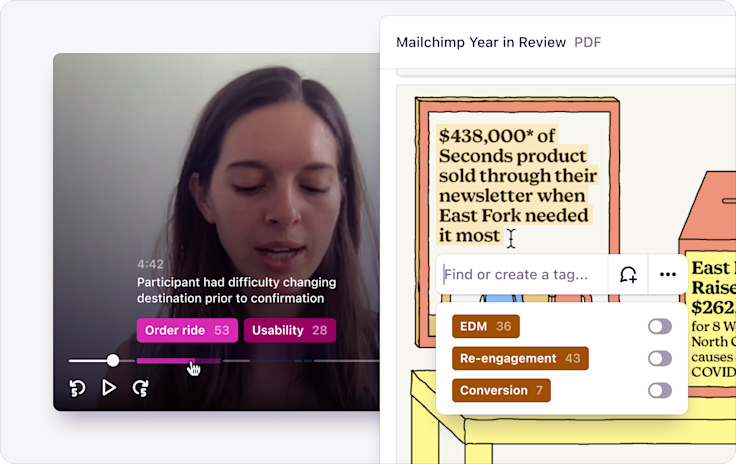Click the magenta highlighted timeline segment
Screen dimensions: 736x464
[178, 361]
